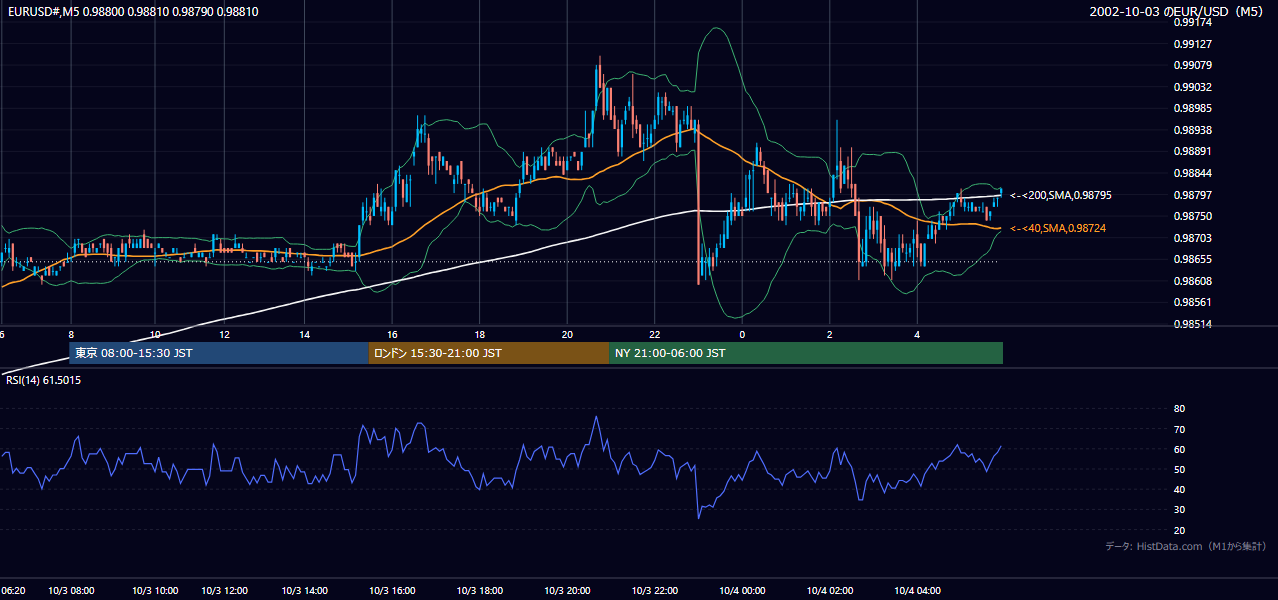1278x600 pixels.
Task: Click price scale value 0.98608
Action: 1193,281
